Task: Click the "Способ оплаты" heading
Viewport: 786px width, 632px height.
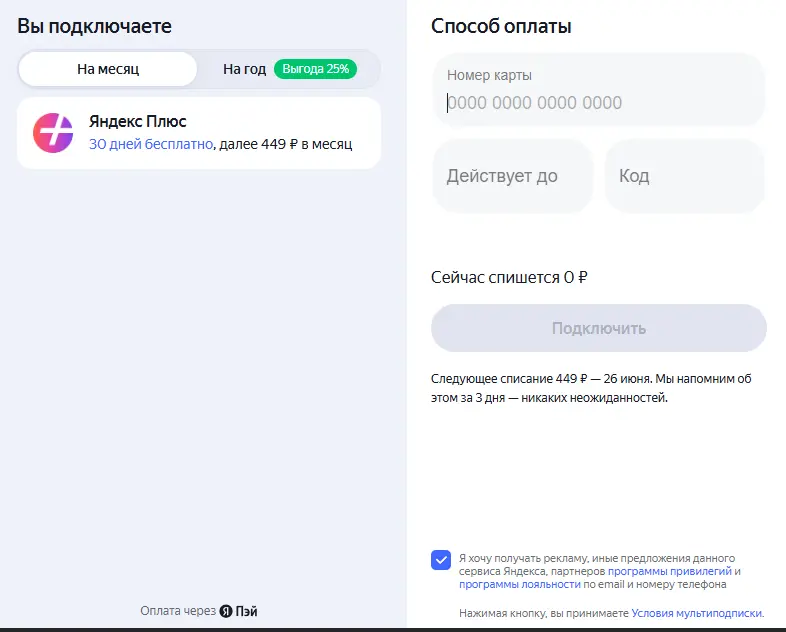Action: [501, 26]
